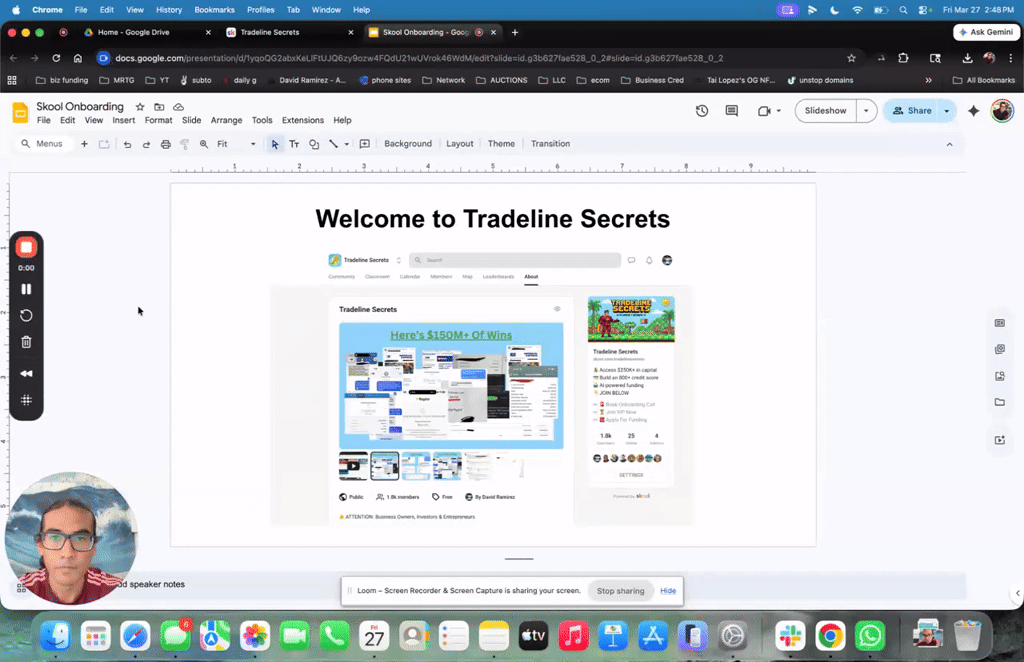Screen dimensions: 1024x662
Task: Open the Insert menu
Action: pos(123,120)
